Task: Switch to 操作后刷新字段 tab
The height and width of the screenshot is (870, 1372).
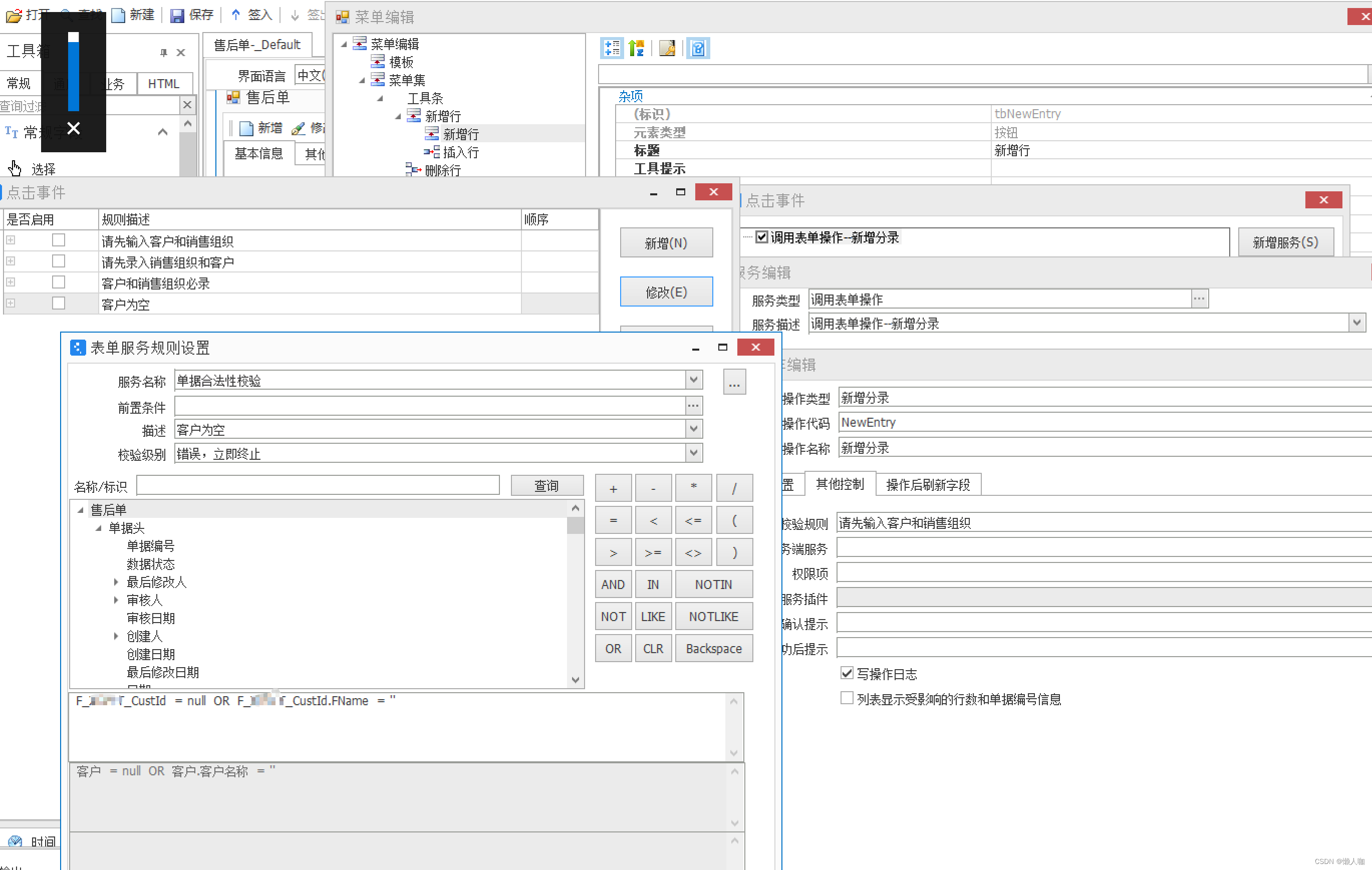Action: pyautogui.click(x=928, y=485)
